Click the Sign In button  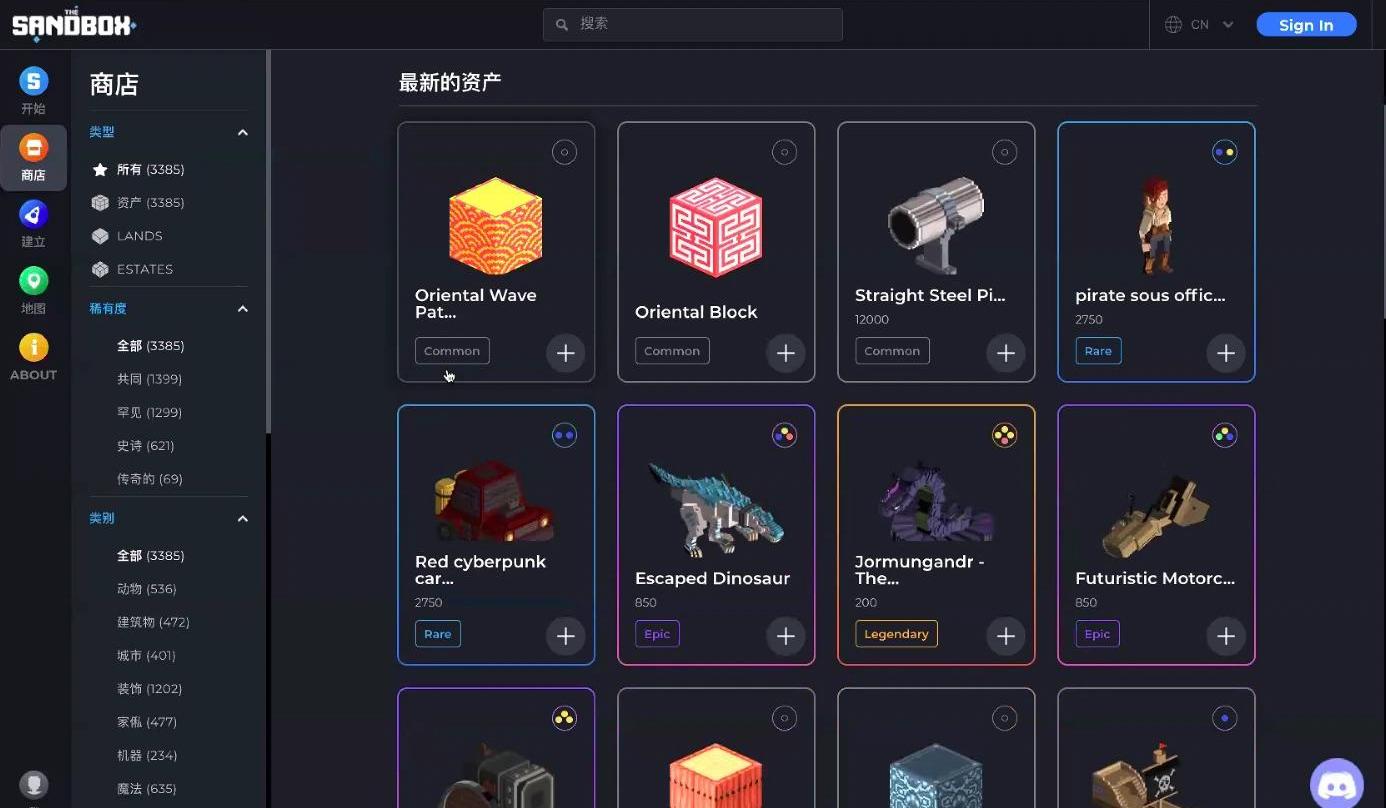coord(1306,25)
